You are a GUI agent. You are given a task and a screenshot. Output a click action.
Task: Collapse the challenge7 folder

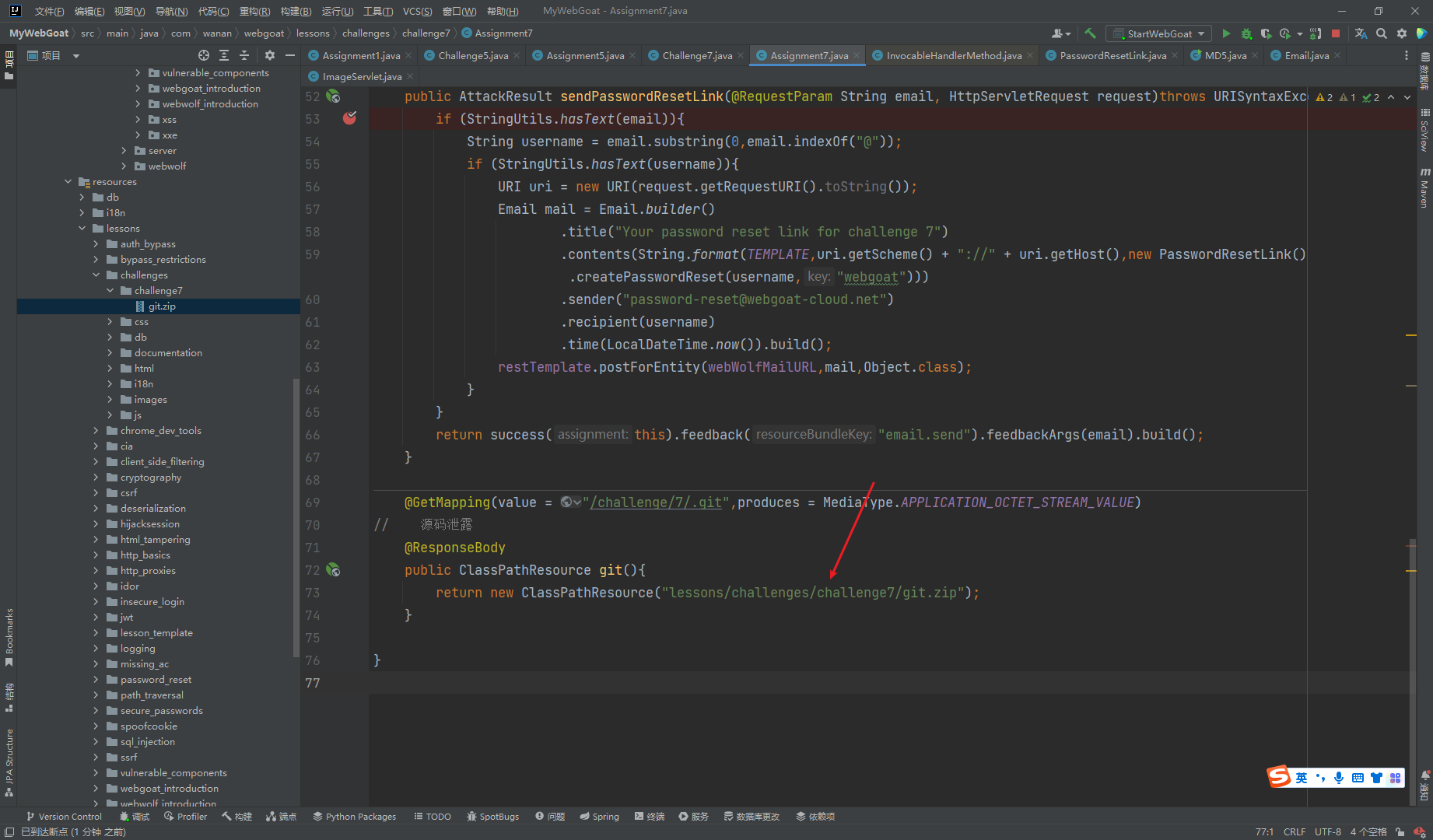pos(110,290)
